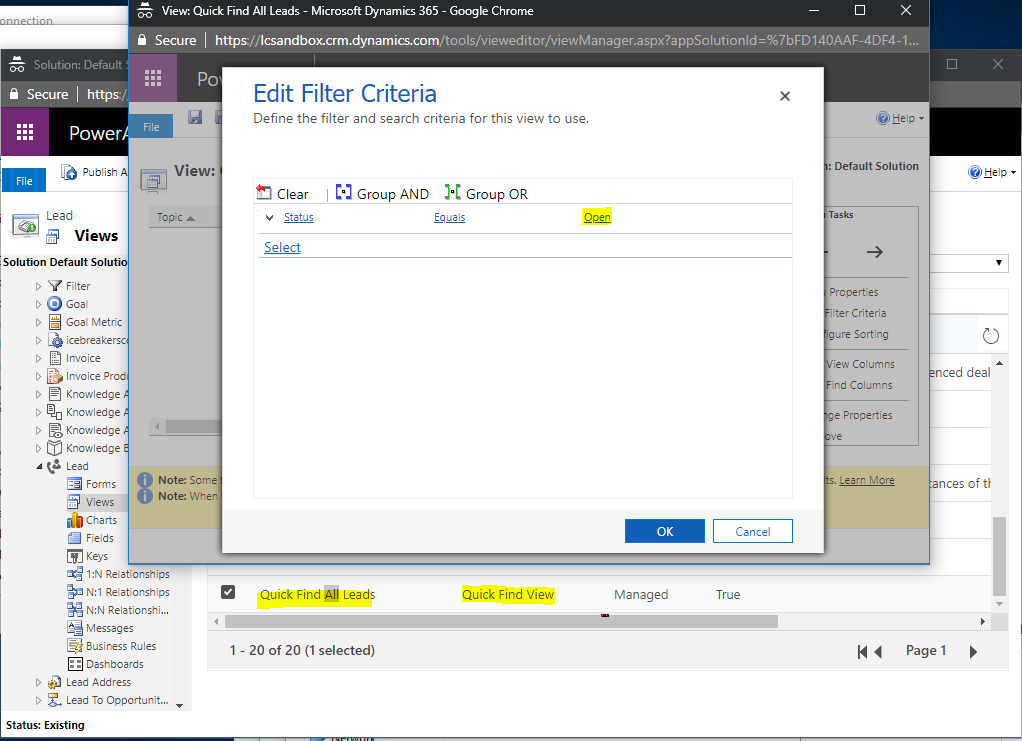Click the Quick Find All Leads view name

pyautogui.click(x=317, y=594)
